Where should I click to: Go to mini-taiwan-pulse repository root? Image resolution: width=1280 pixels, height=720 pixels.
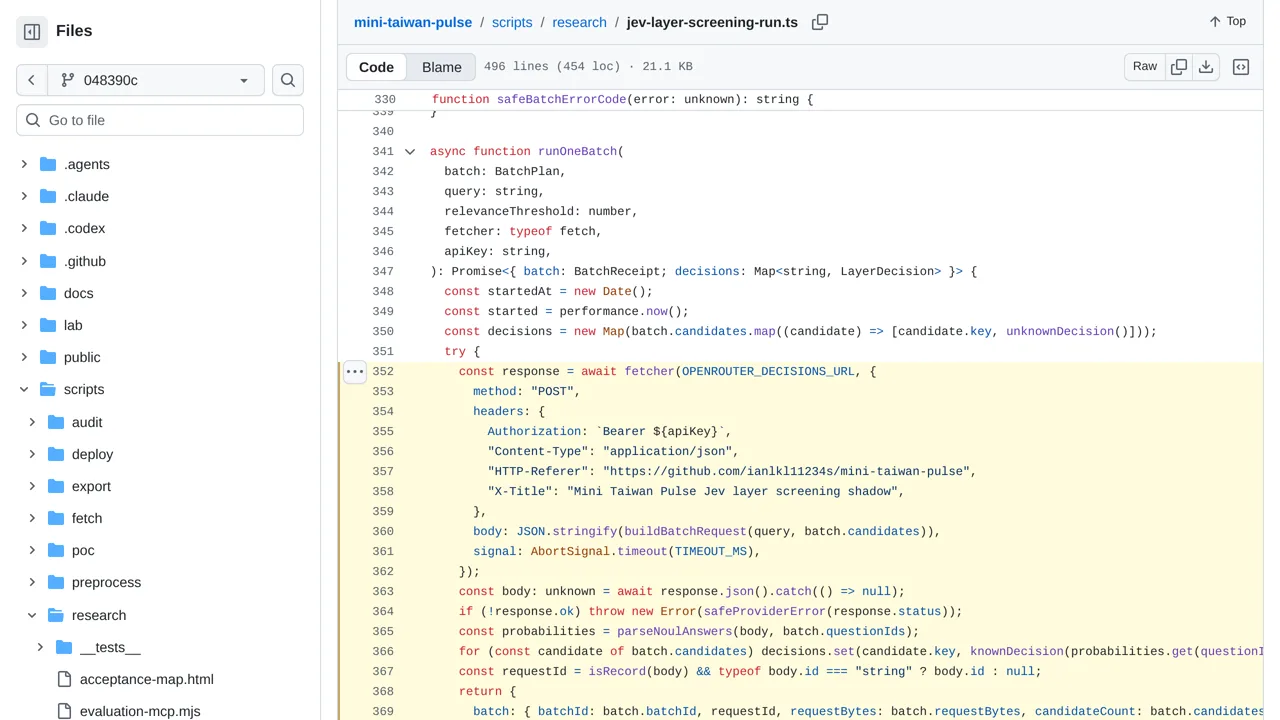(413, 22)
